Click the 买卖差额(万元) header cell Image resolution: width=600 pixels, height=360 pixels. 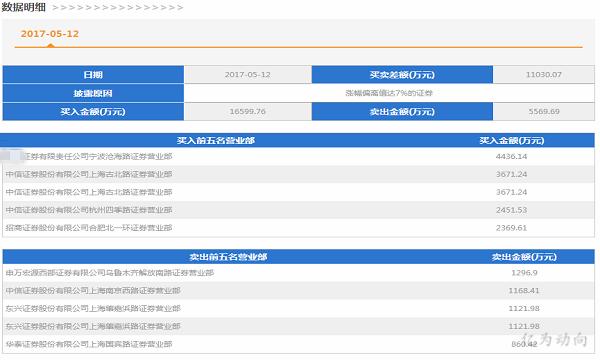click(x=402, y=75)
